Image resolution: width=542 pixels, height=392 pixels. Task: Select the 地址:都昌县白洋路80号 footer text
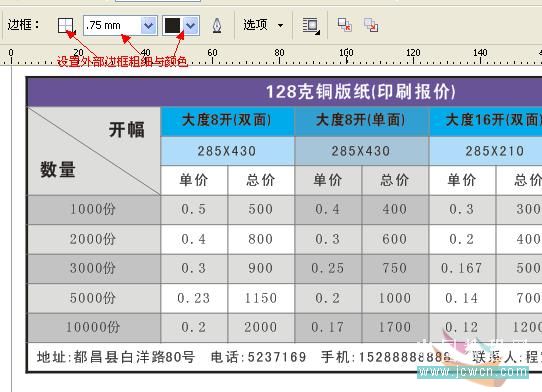tap(116, 357)
